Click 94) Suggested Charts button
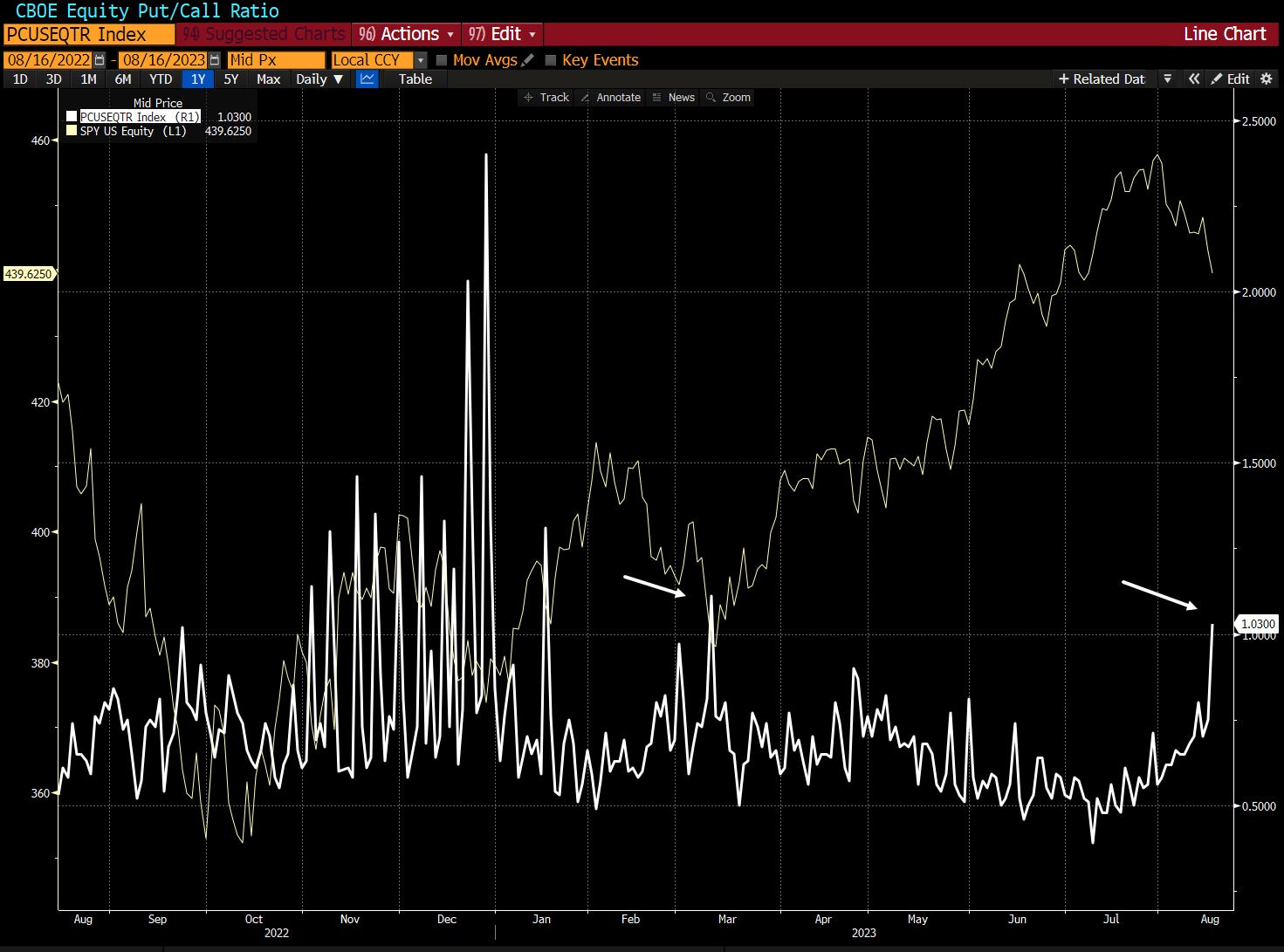The height and width of the screenshot is (952, 1284). click(264, 34)
